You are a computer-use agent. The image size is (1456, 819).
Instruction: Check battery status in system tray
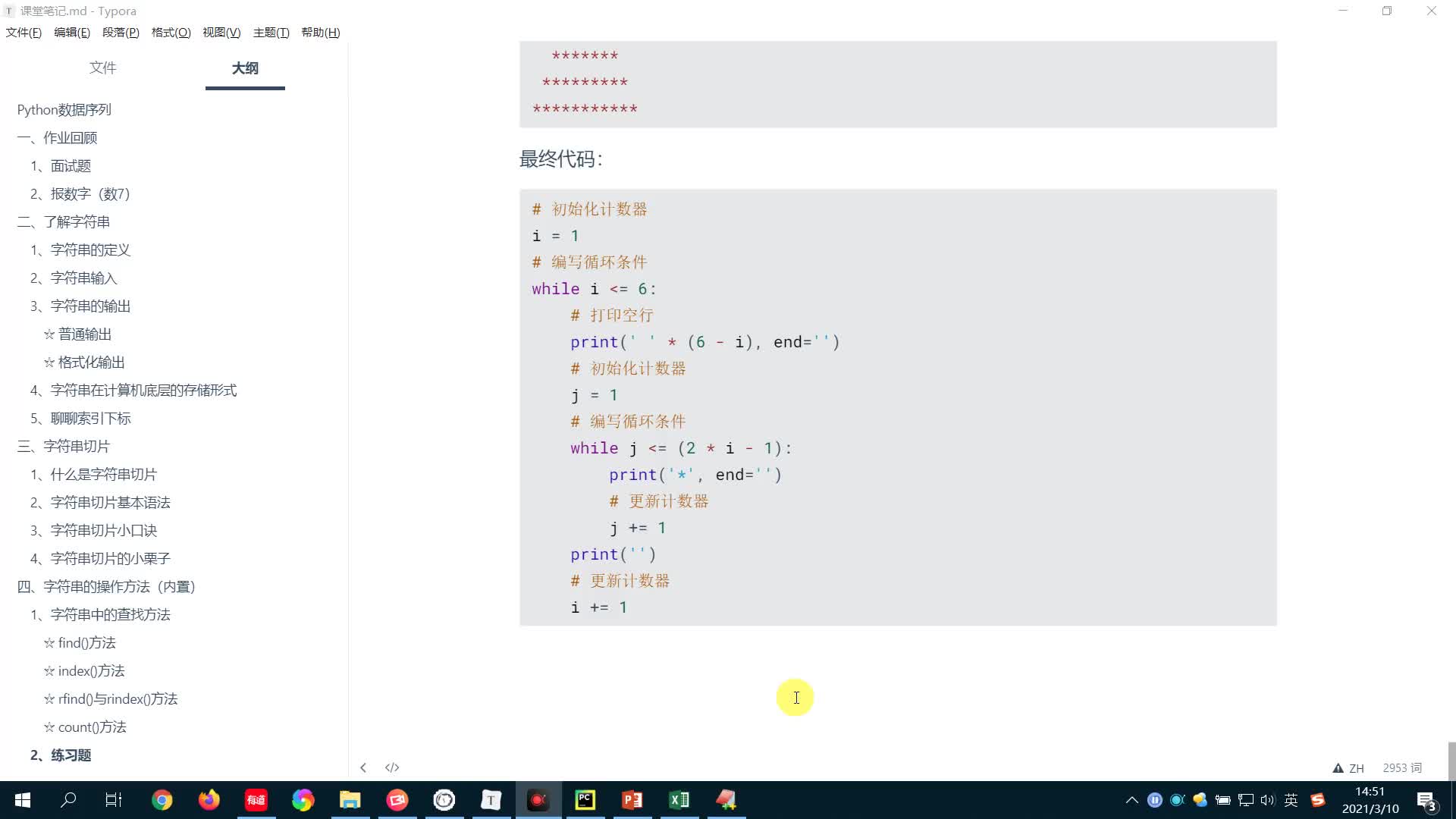coord(1222,800)
